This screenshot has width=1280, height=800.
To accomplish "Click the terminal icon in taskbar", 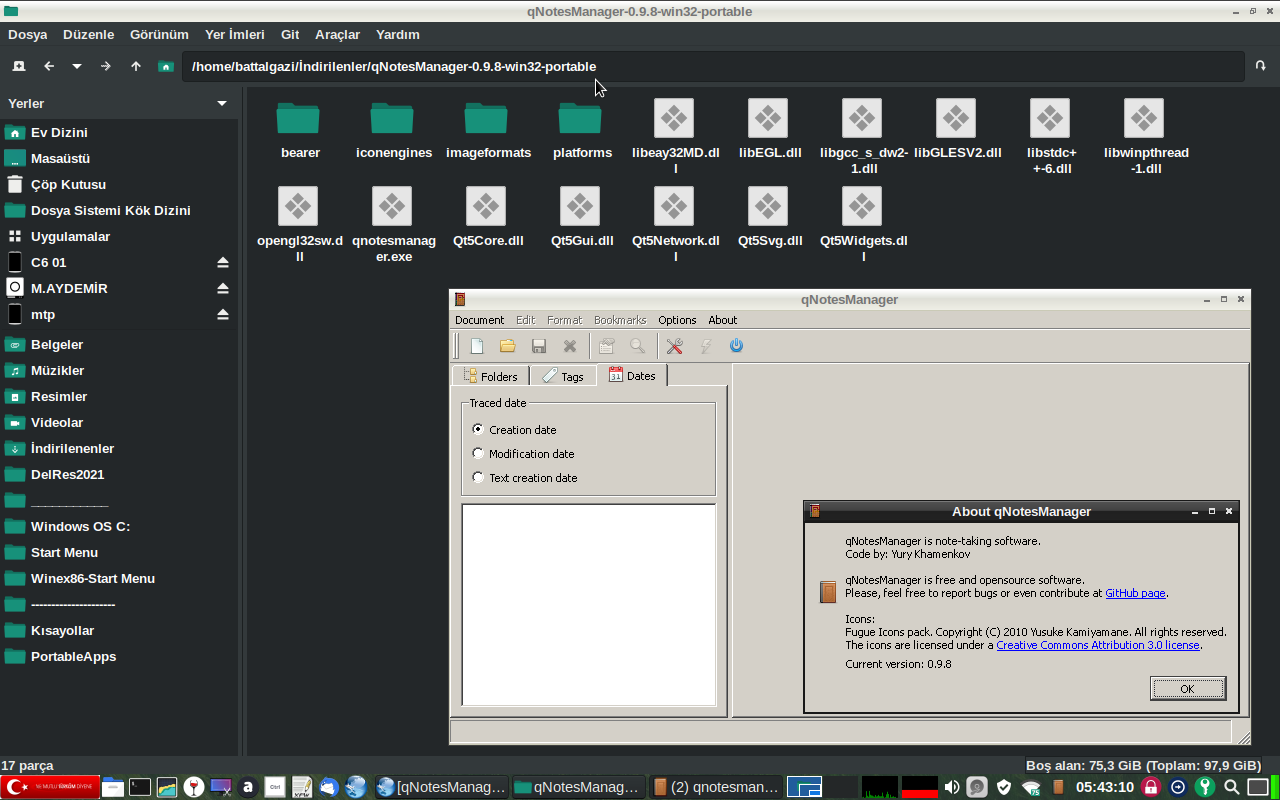I will [x=140, y=787].
